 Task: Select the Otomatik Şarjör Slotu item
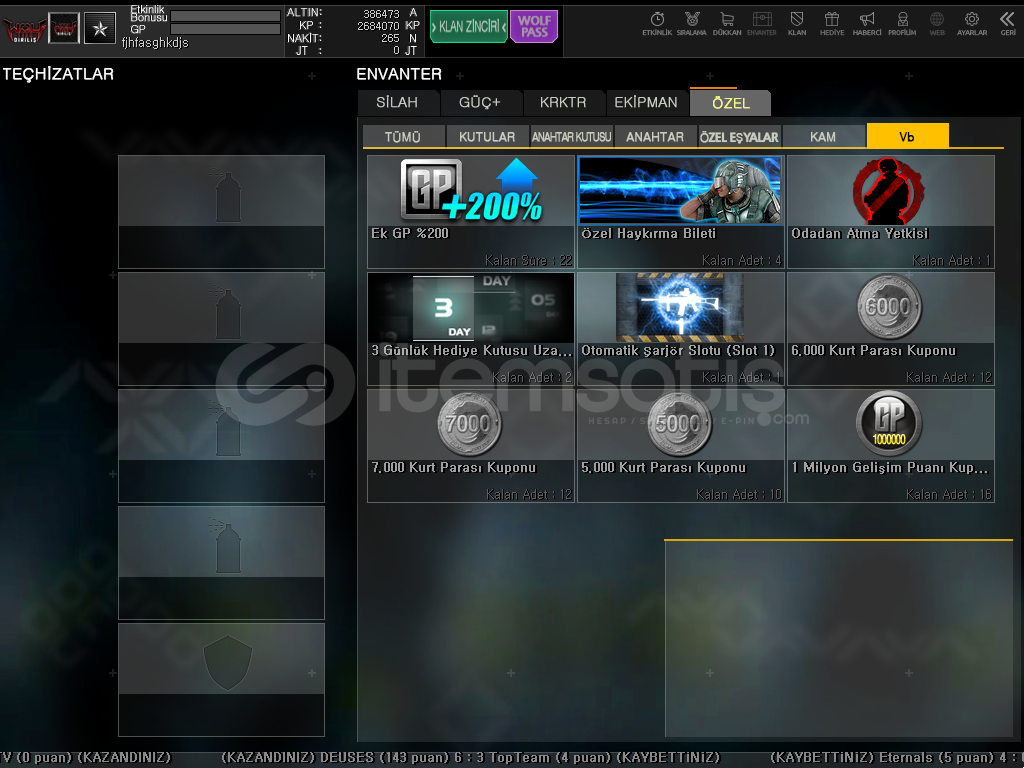(680, 328)
